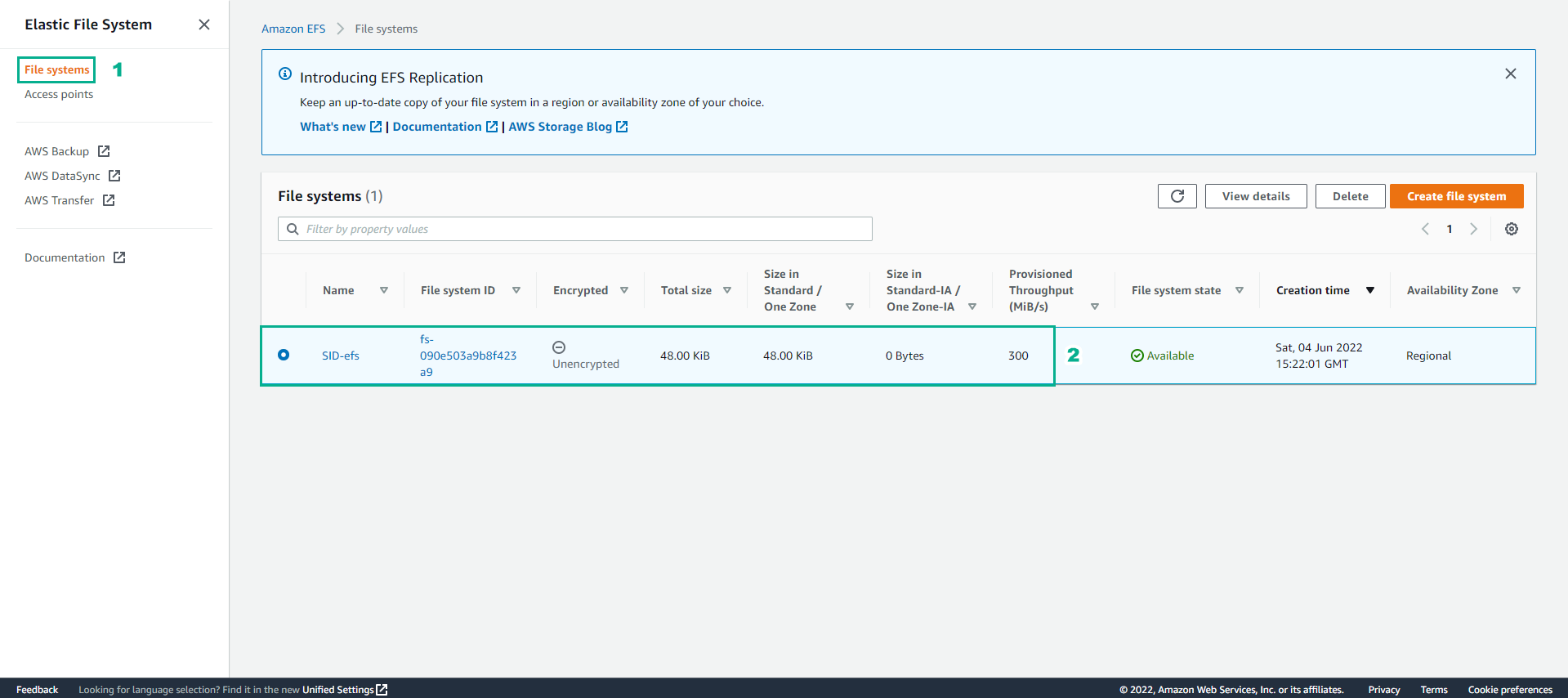Image resolution: width=1568 pixels, height=698 pixels.
Task: Click Regional availability zone cell
Action: pyautogui.click(x=1428, y=356)
